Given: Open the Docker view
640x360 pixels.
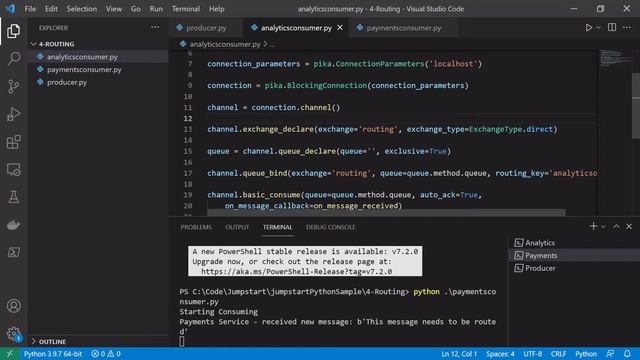Looking at the screenshot, I should pos(13,224).
